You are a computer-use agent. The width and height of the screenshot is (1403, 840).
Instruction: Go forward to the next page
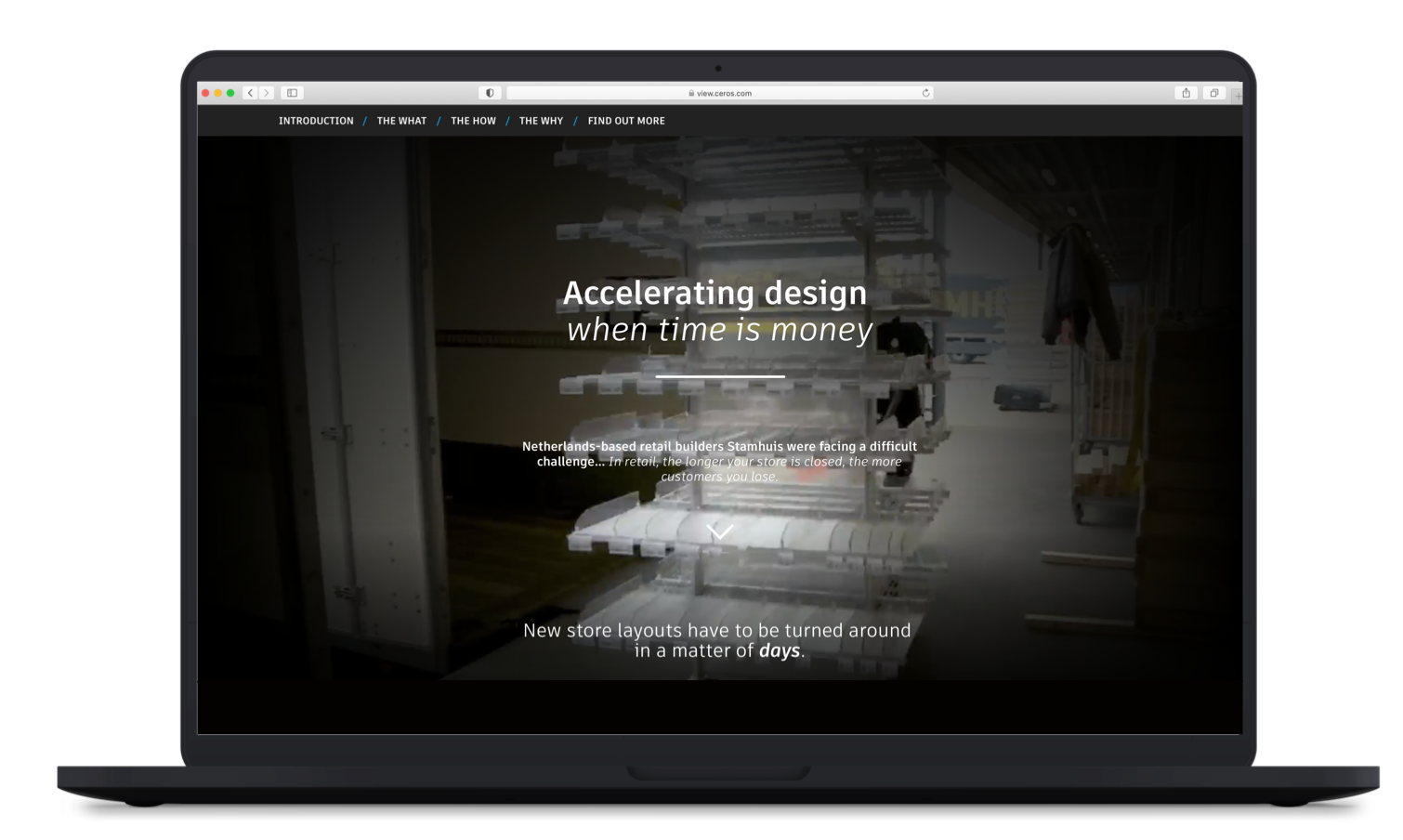coord(267,93)
